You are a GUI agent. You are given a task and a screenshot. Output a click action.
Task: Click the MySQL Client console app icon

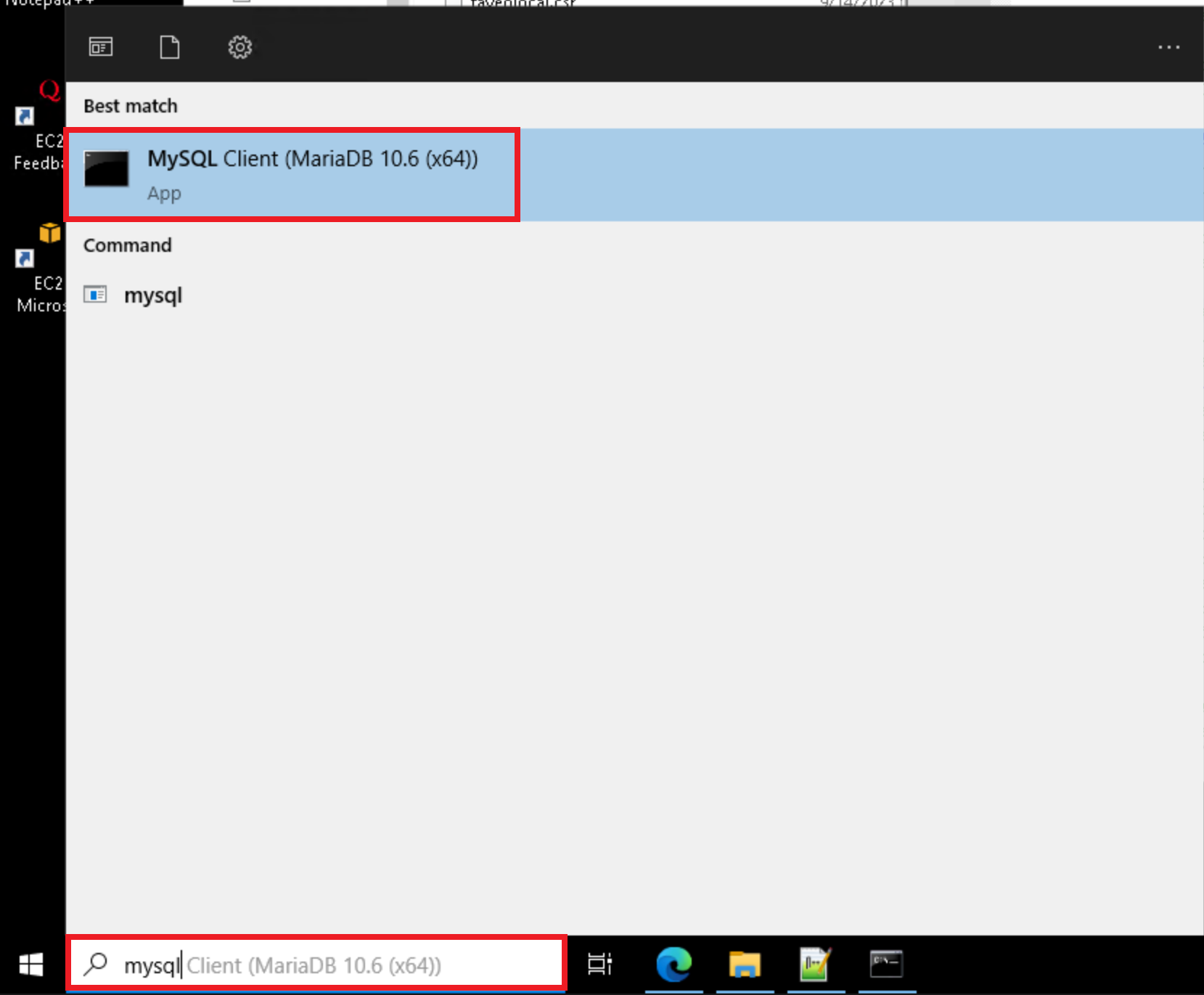pyautogui.click(x=106, y=169)
